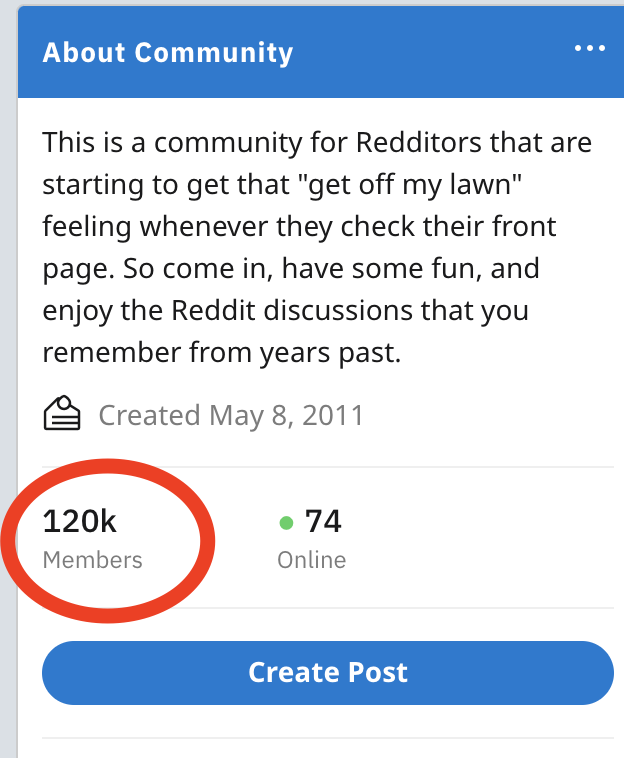Click the green online status dot
Screen dimensions: 624x758
pyautogui.click(x=286, y=522)
